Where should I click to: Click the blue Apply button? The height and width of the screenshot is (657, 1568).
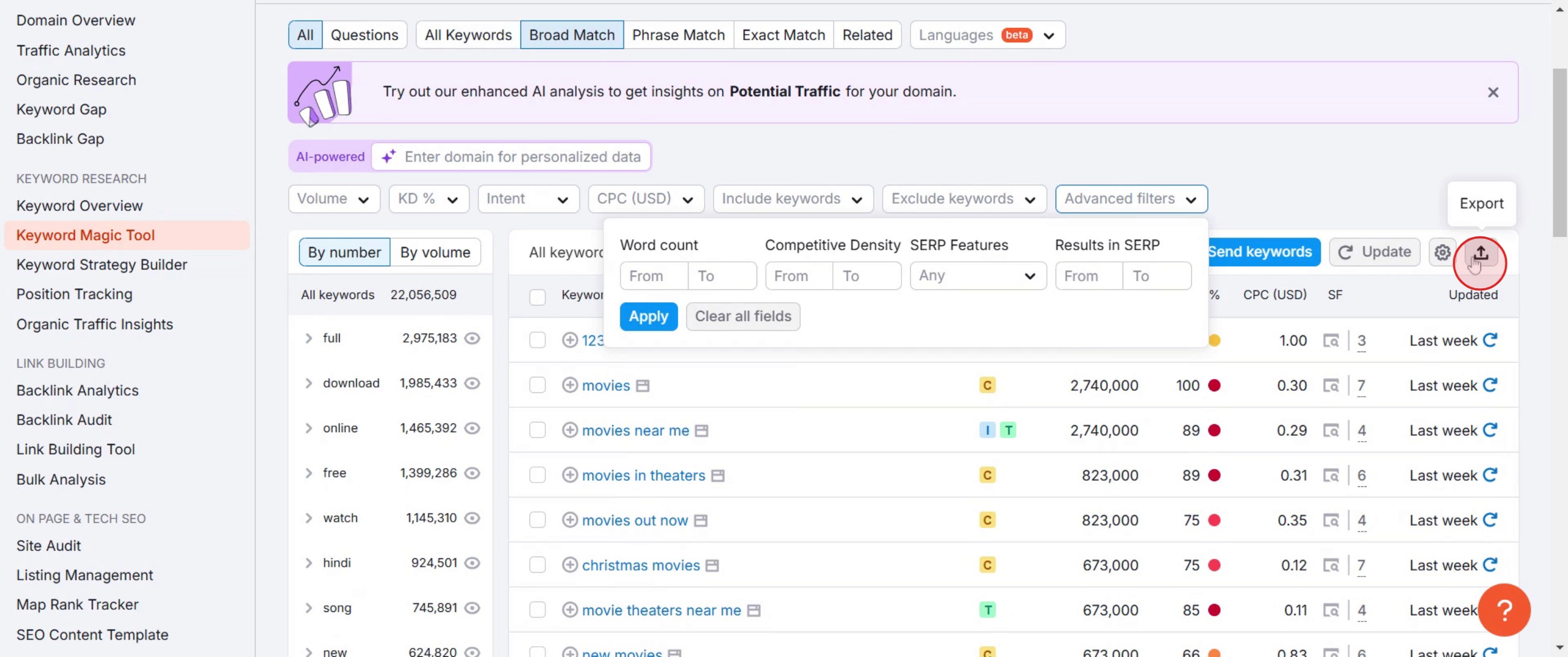coord(648,317)
